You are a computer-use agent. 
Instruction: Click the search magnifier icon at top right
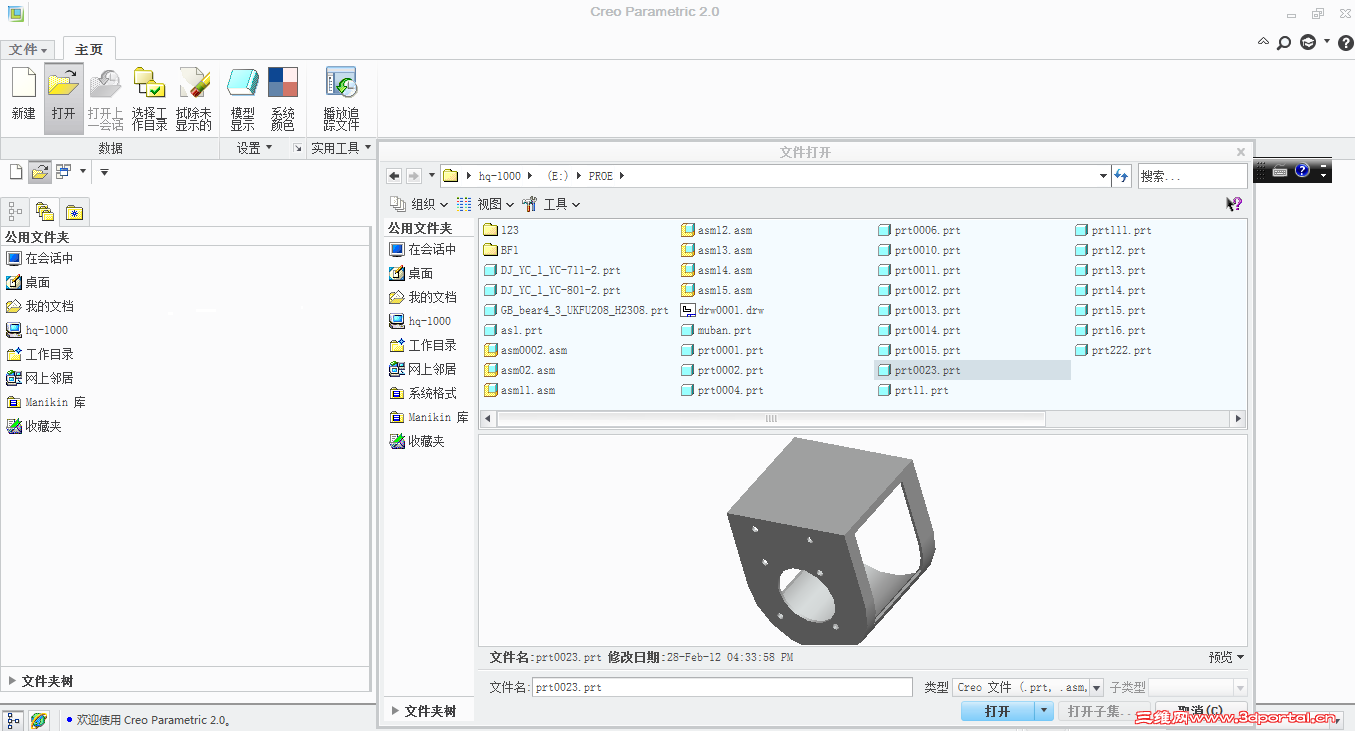point(1284,43)
